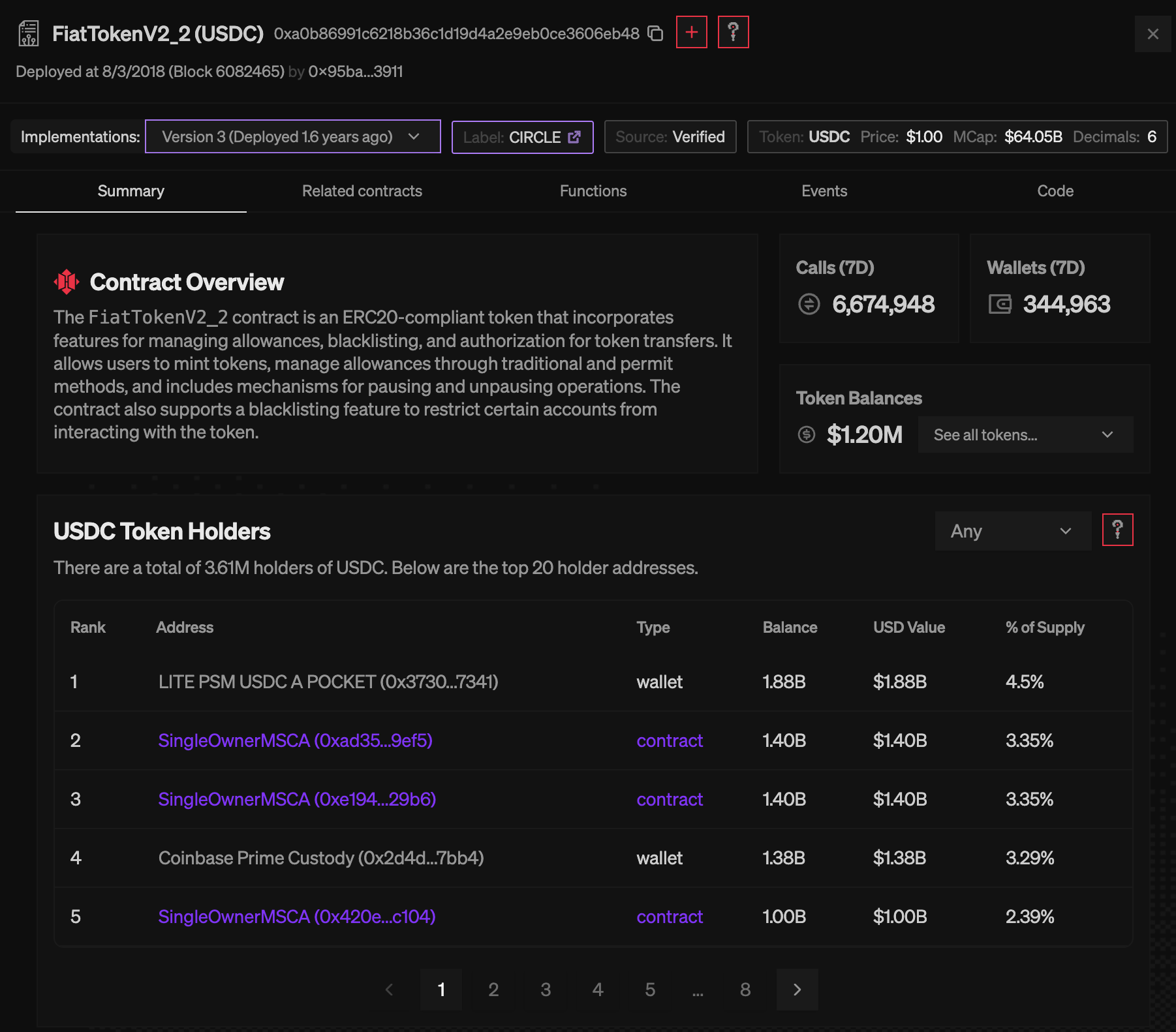Open the help icon beside the holders filter

pyautogui.click(x=1119, y=530)
